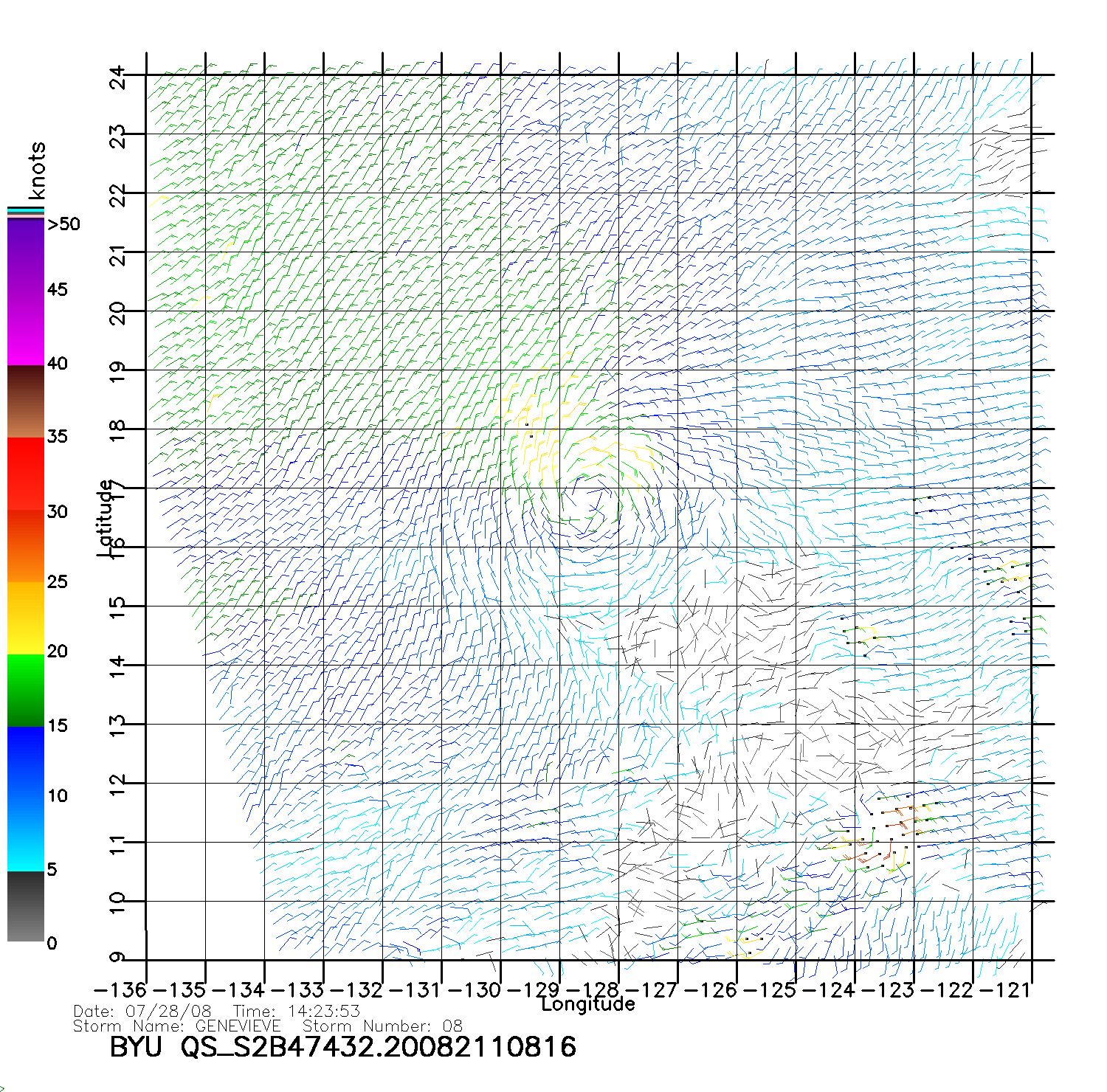Select the brown 35-40 knots legend band
Screen dimensions: 1107x1092
click(26, 402)
